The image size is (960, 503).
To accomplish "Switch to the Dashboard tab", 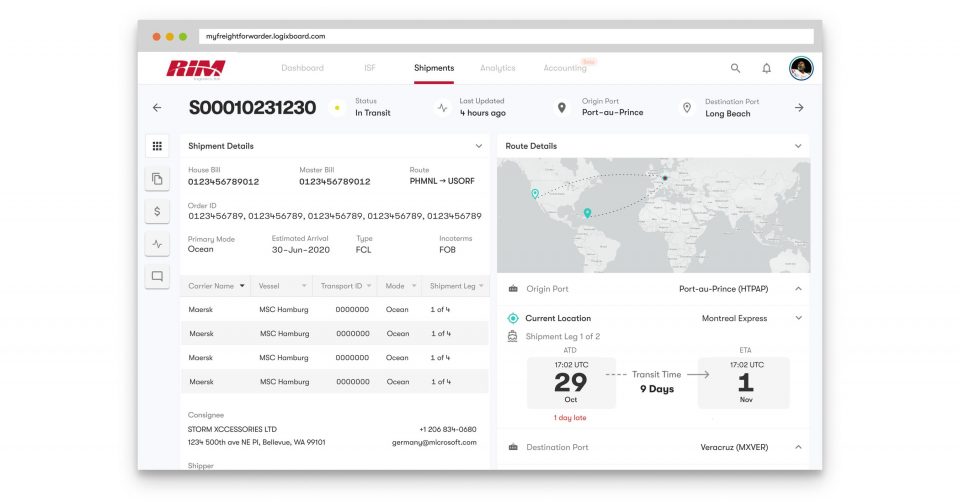I will tap(302, 68).
